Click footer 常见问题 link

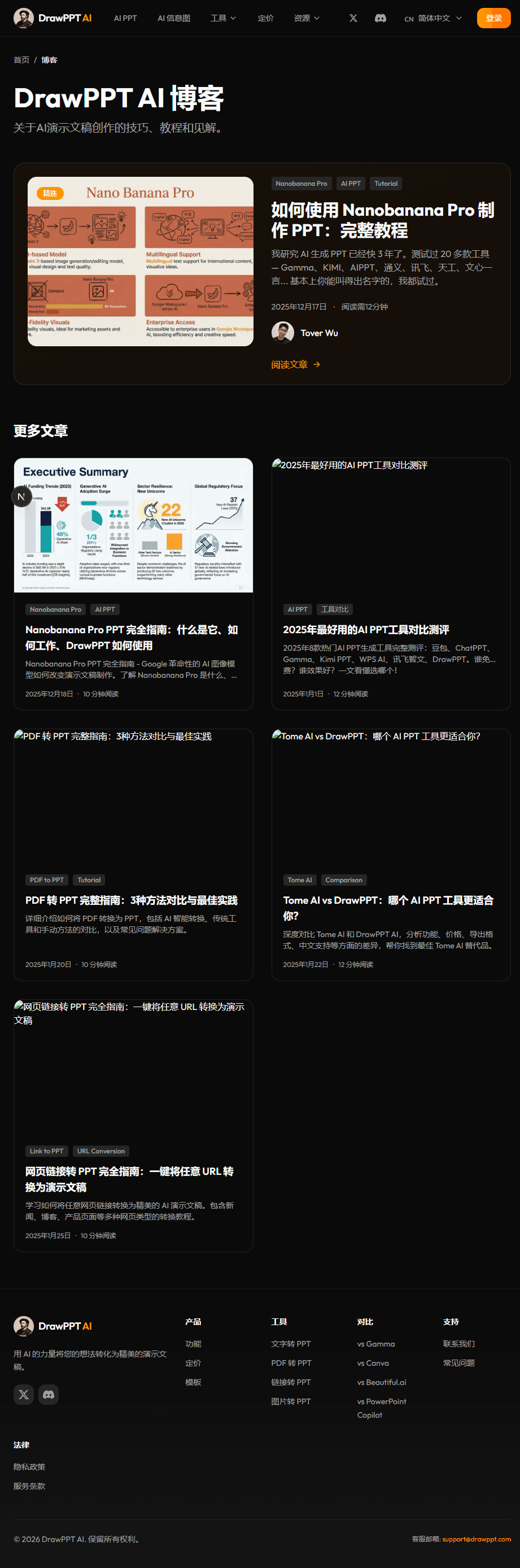[459, 1362]
